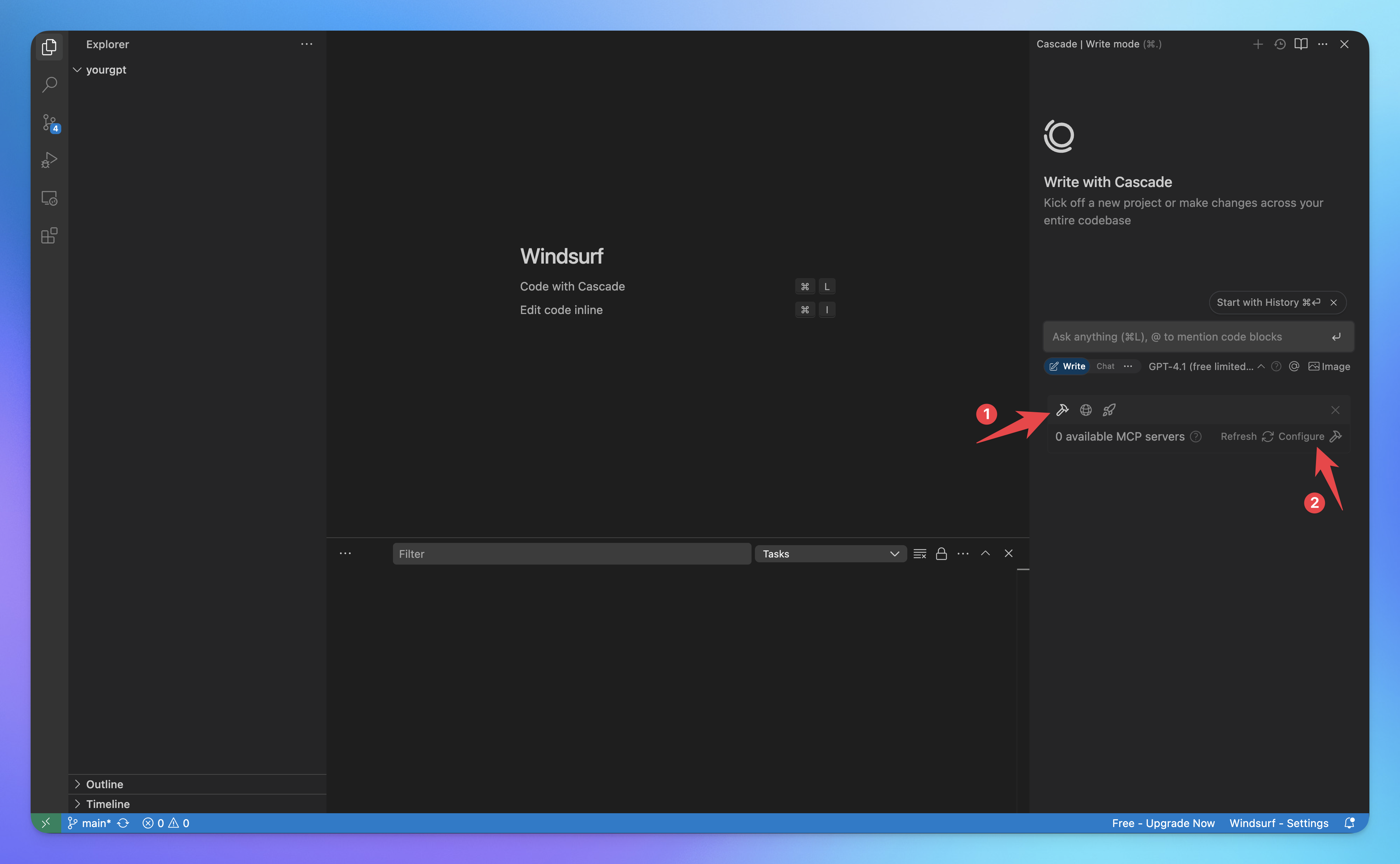Open the Extensions view icon

pyautogui.click(x=49, y=236)
